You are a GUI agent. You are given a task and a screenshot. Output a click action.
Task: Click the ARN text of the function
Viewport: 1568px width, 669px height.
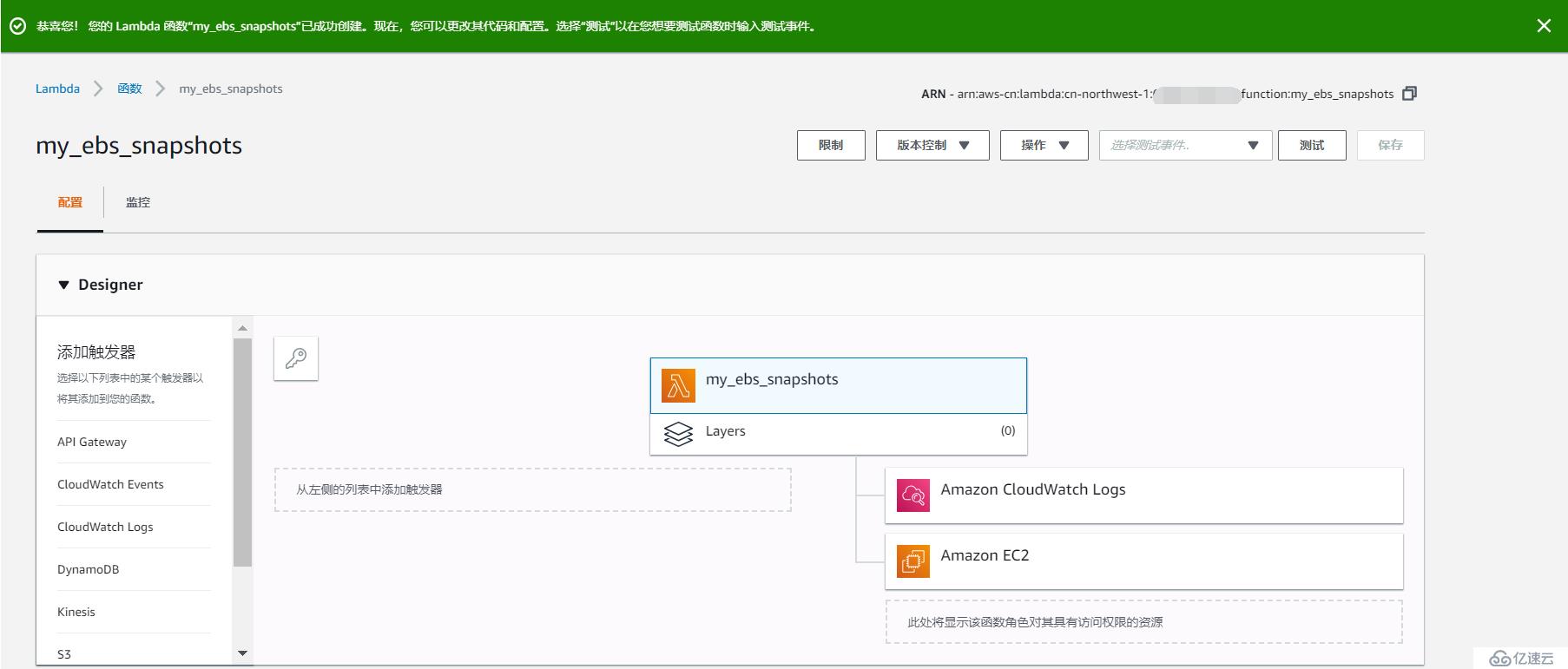[x=1157, y=94]
